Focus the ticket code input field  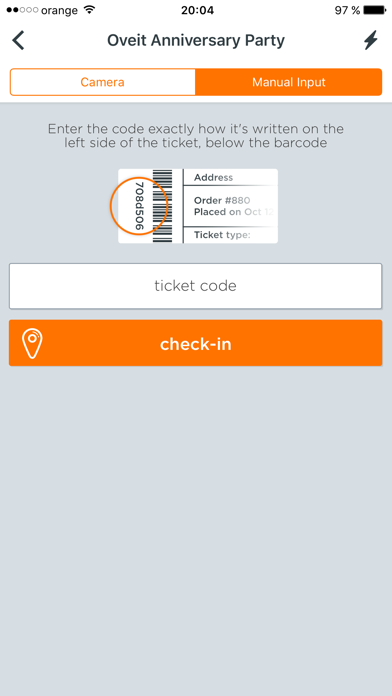195,286
